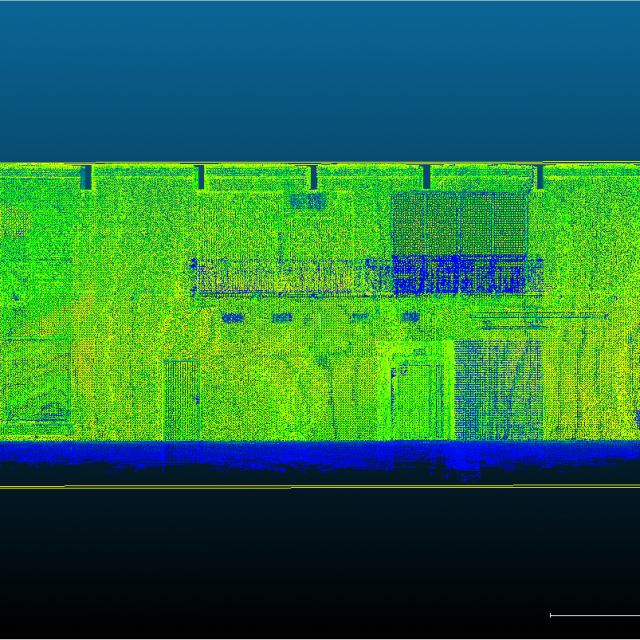Click the fourth dark beam notch from the left
The width and height of the screenshot is (640, 640).
(426, 177)
